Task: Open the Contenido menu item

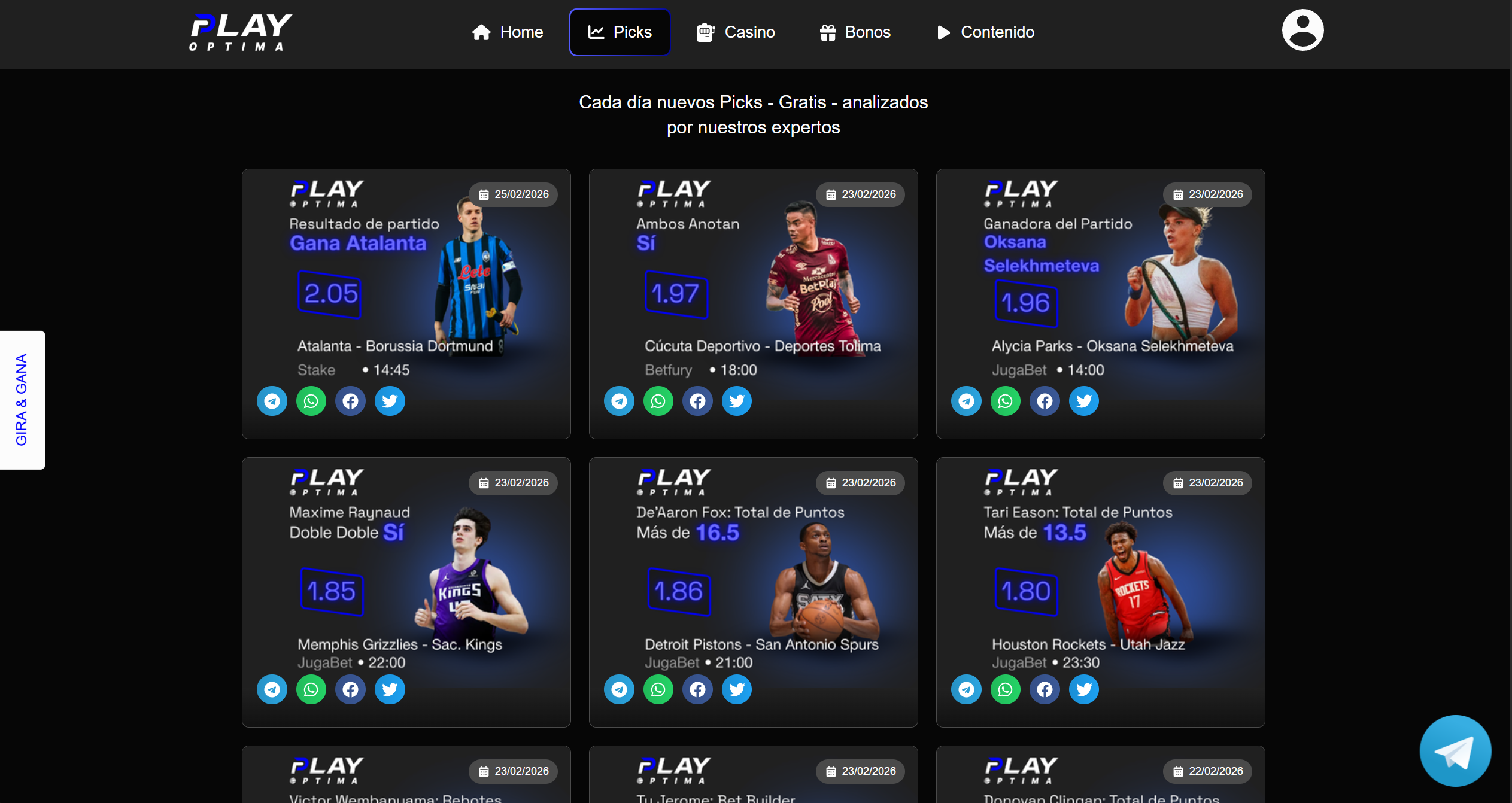Action: (985, 32)
